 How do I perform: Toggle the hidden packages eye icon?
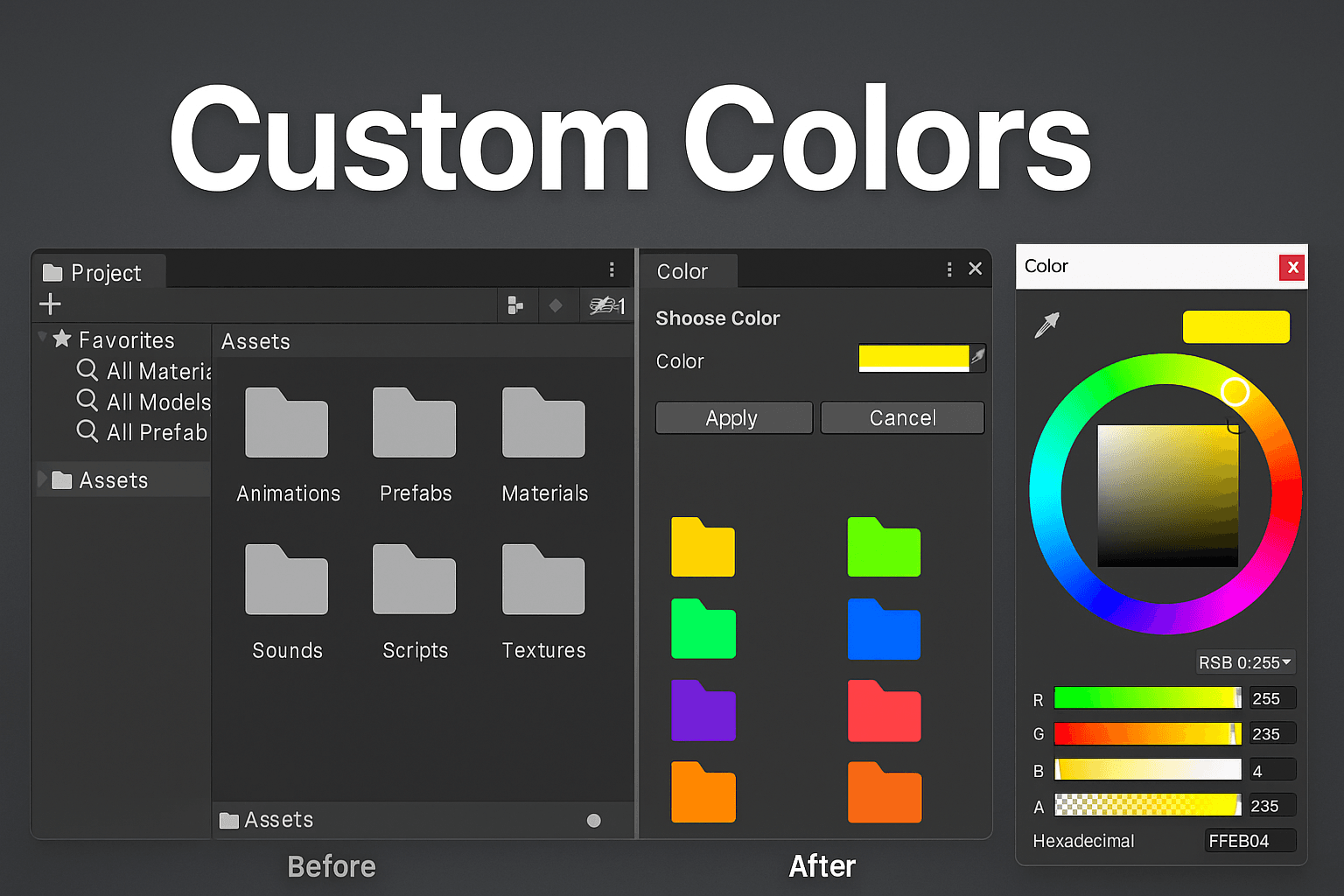[607, 305]
